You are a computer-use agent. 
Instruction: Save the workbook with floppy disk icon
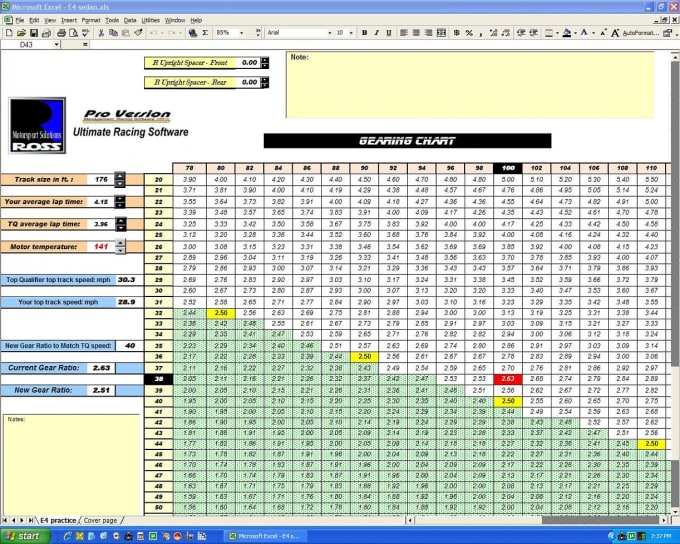(x=34, y=33)
